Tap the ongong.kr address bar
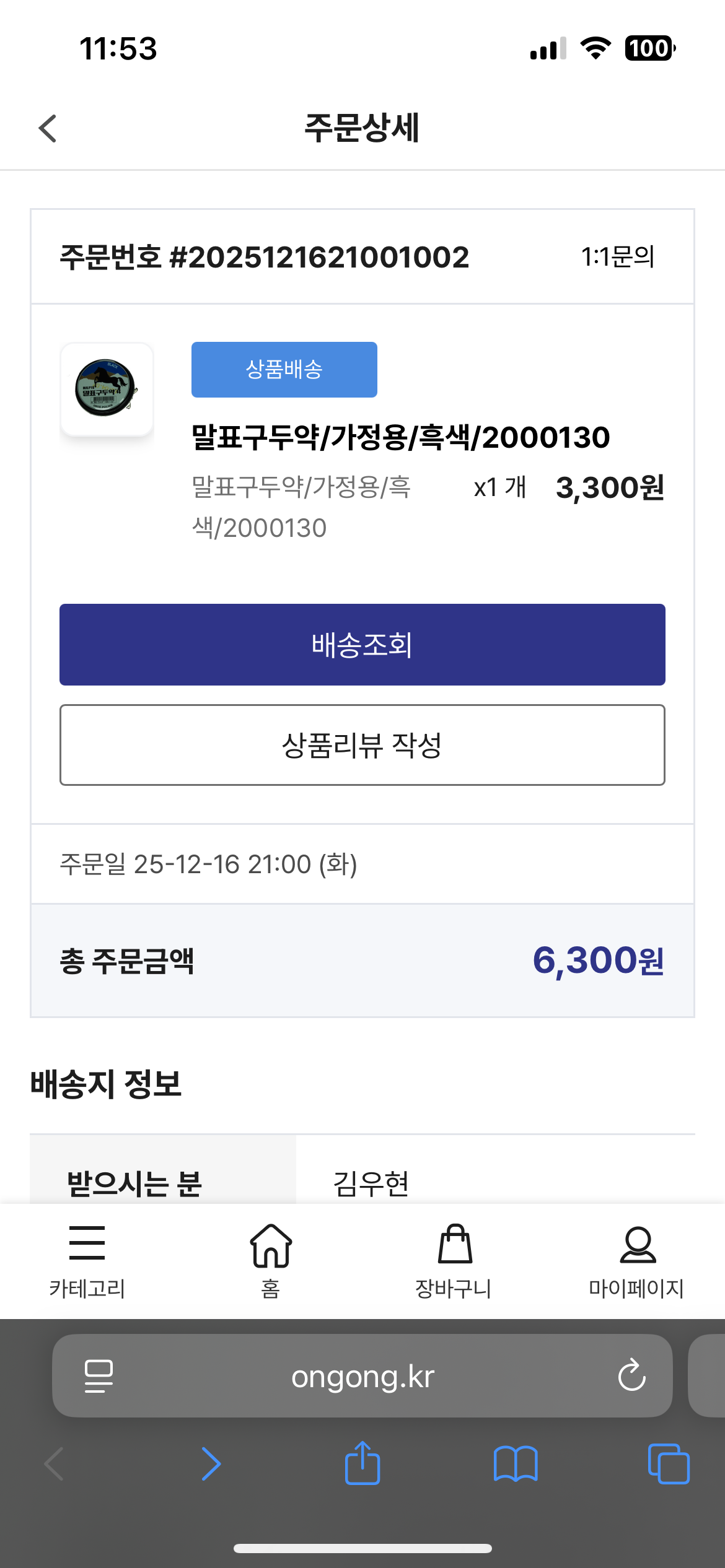Screen dimensions: 725x1568 pyautogui.click(x=362, y=1377)
